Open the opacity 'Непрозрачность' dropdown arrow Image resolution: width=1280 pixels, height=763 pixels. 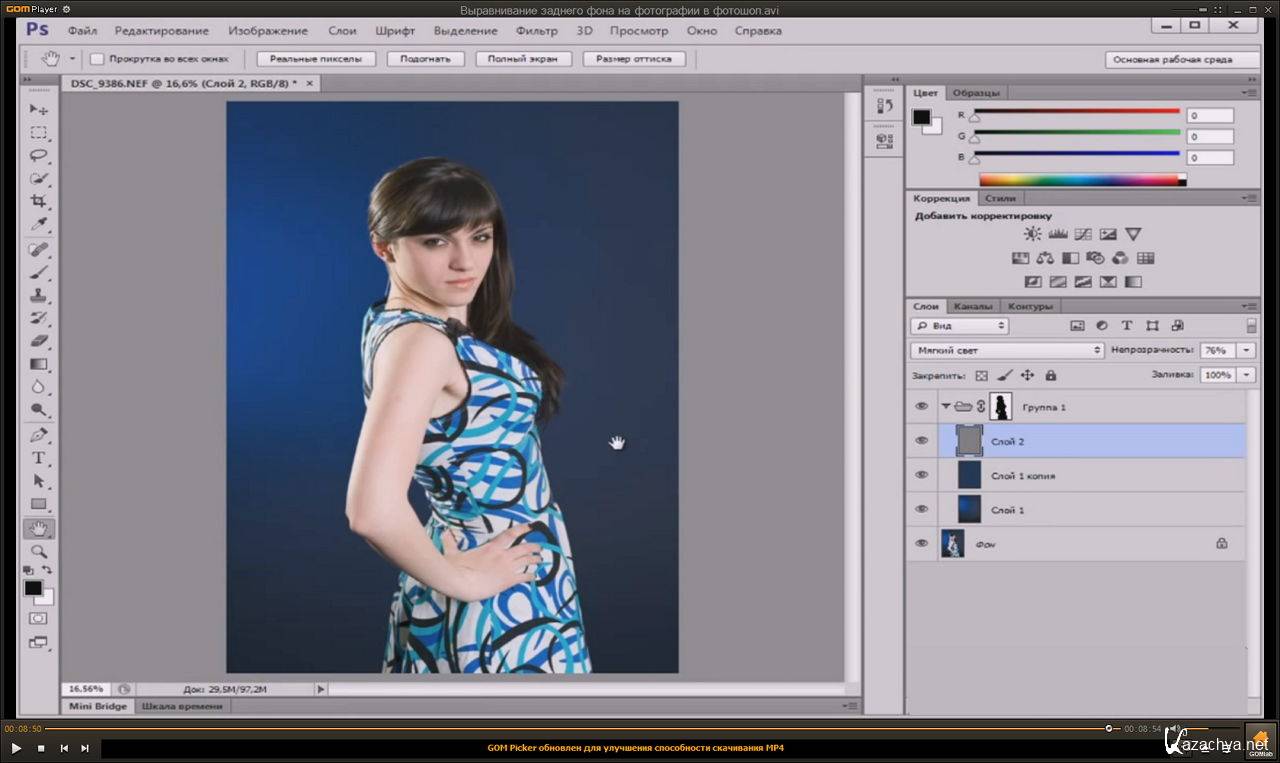[x=1246, y=351]
